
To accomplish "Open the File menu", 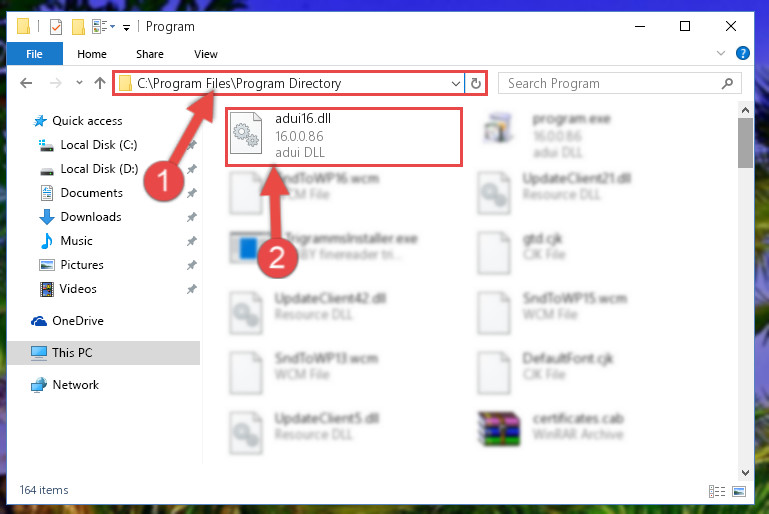I will [34, 53].
